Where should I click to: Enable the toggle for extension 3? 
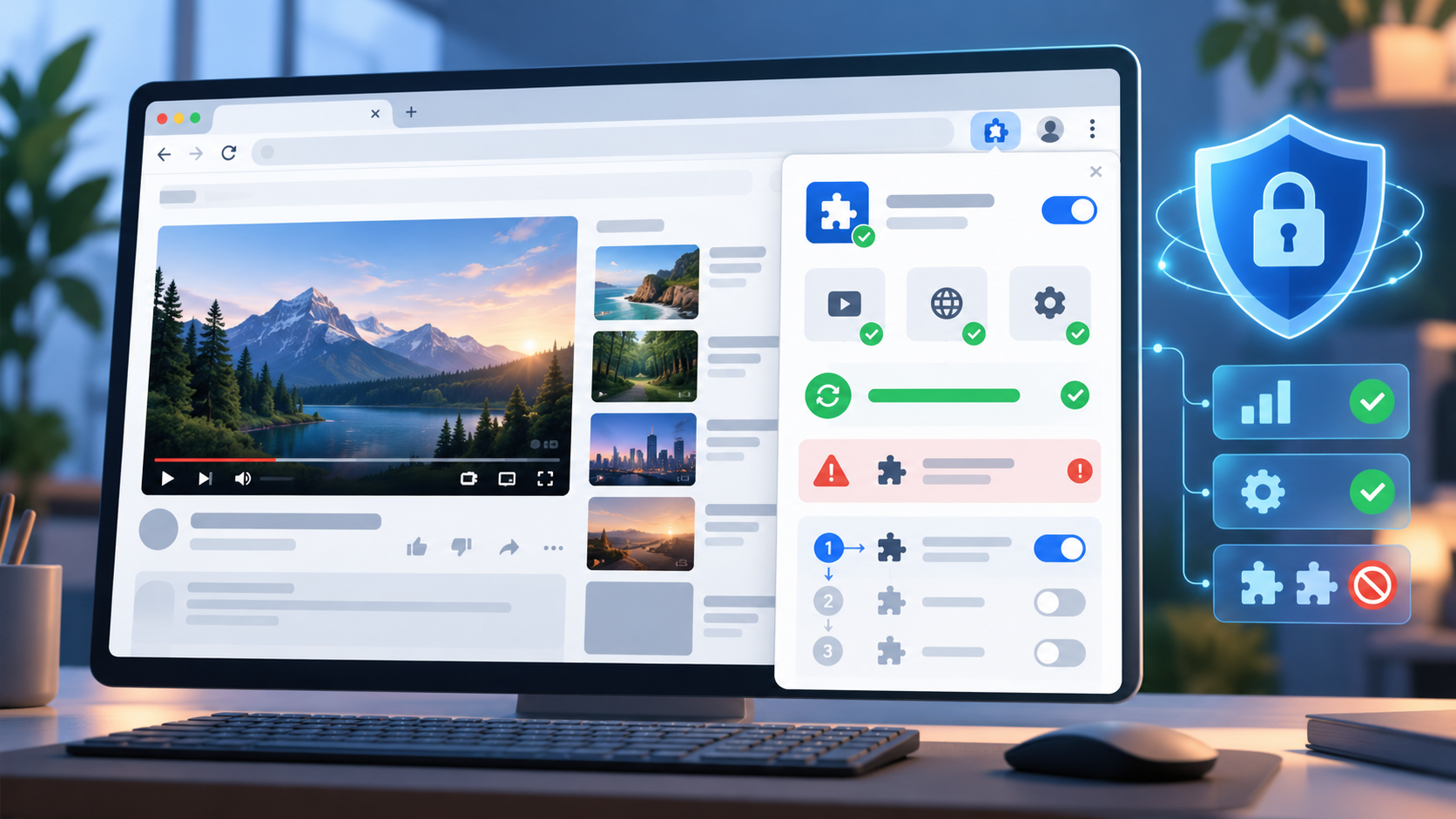pos(1059,653)
